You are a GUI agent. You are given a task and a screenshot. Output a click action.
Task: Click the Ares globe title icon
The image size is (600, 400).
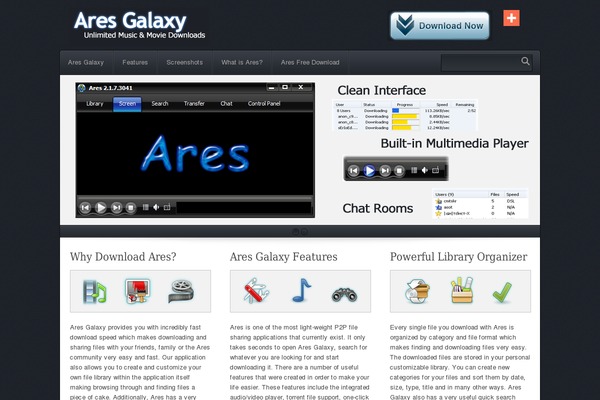point(82,88)
